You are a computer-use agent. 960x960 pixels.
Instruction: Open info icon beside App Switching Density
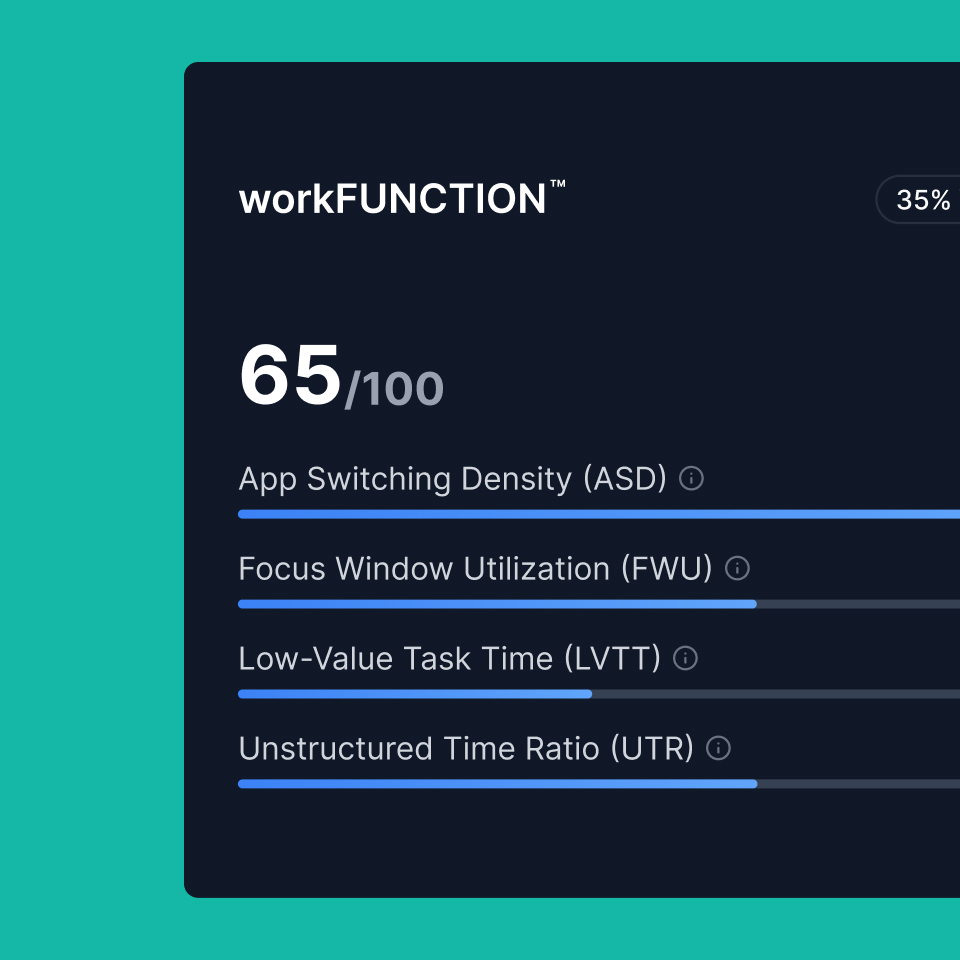point(691,478)
